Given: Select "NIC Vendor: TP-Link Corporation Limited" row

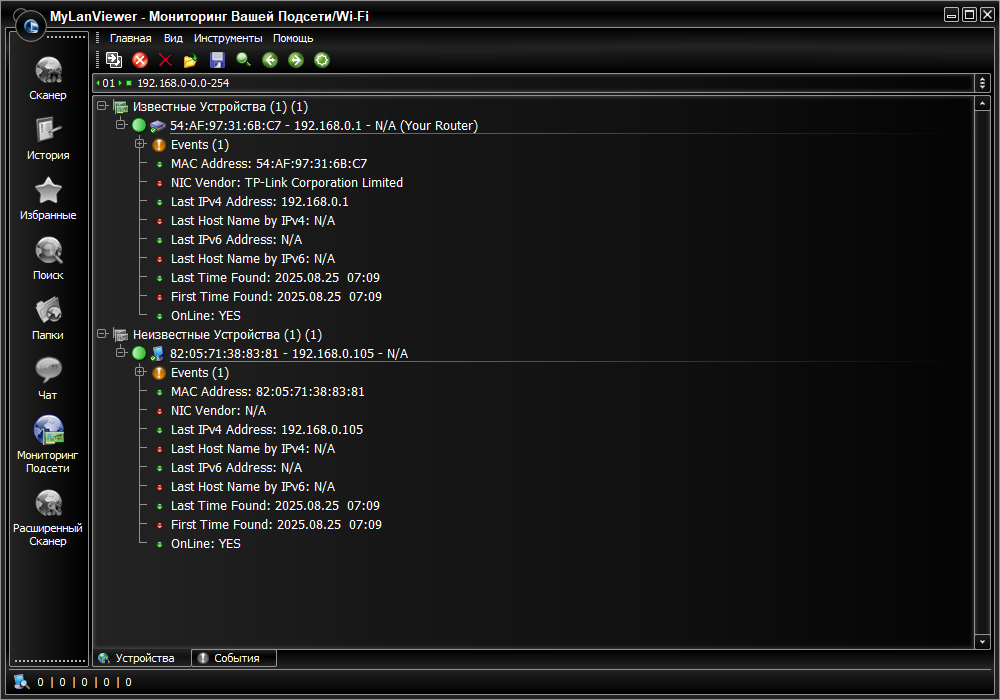Looking at the screenshot, I should click(x=286, y=183).
